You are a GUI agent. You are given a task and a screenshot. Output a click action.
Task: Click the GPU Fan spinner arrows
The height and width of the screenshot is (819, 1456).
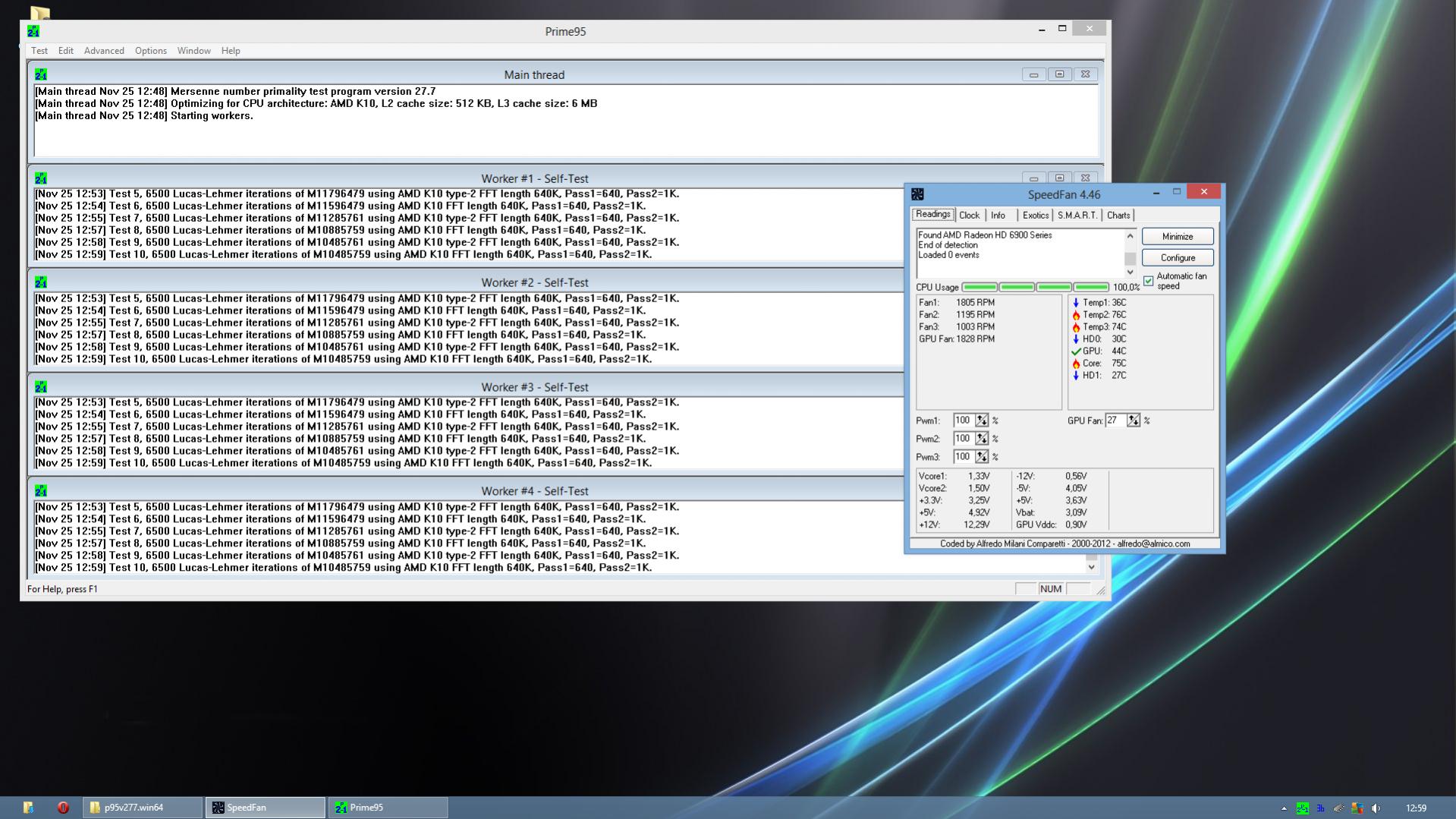[1134, 421]
